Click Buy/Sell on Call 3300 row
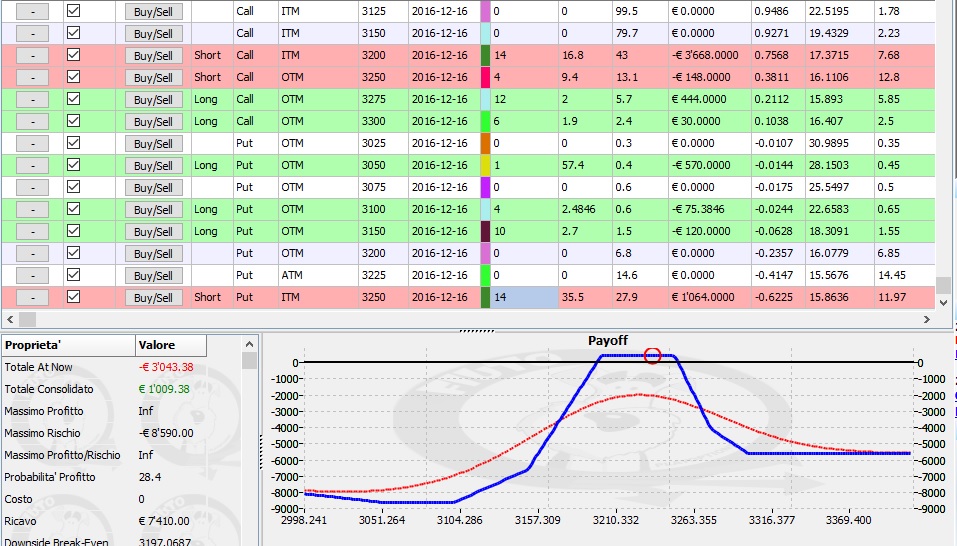This screenshot has height=546, width=957. [x=153, y=122]
